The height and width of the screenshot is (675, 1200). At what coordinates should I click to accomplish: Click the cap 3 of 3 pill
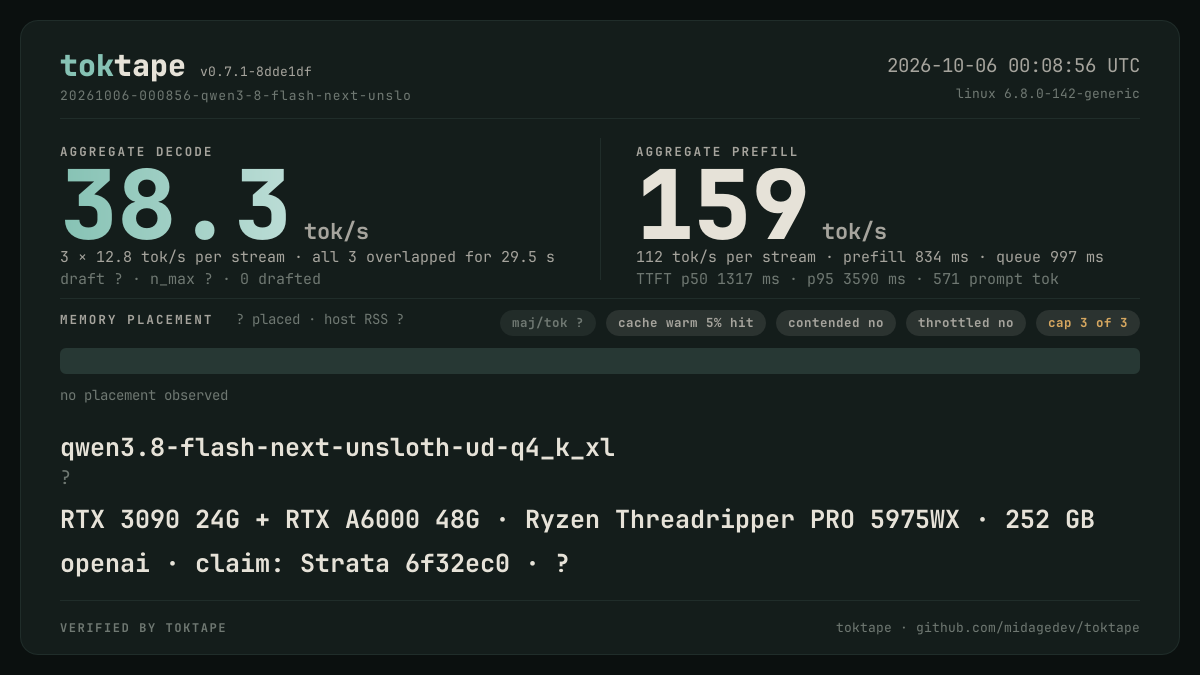click(1088, 323)
